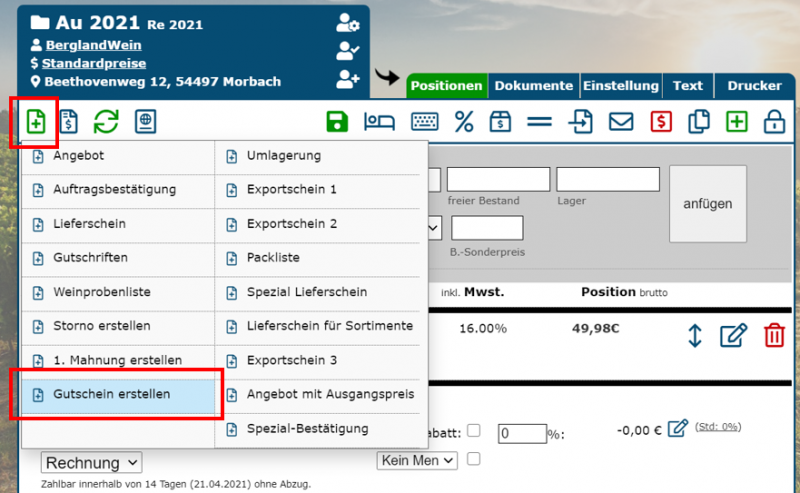Click the keyboard icon in toolbar
Image resolution: width=800 pixels, height=493 pixels.
(x=424, y=122)
